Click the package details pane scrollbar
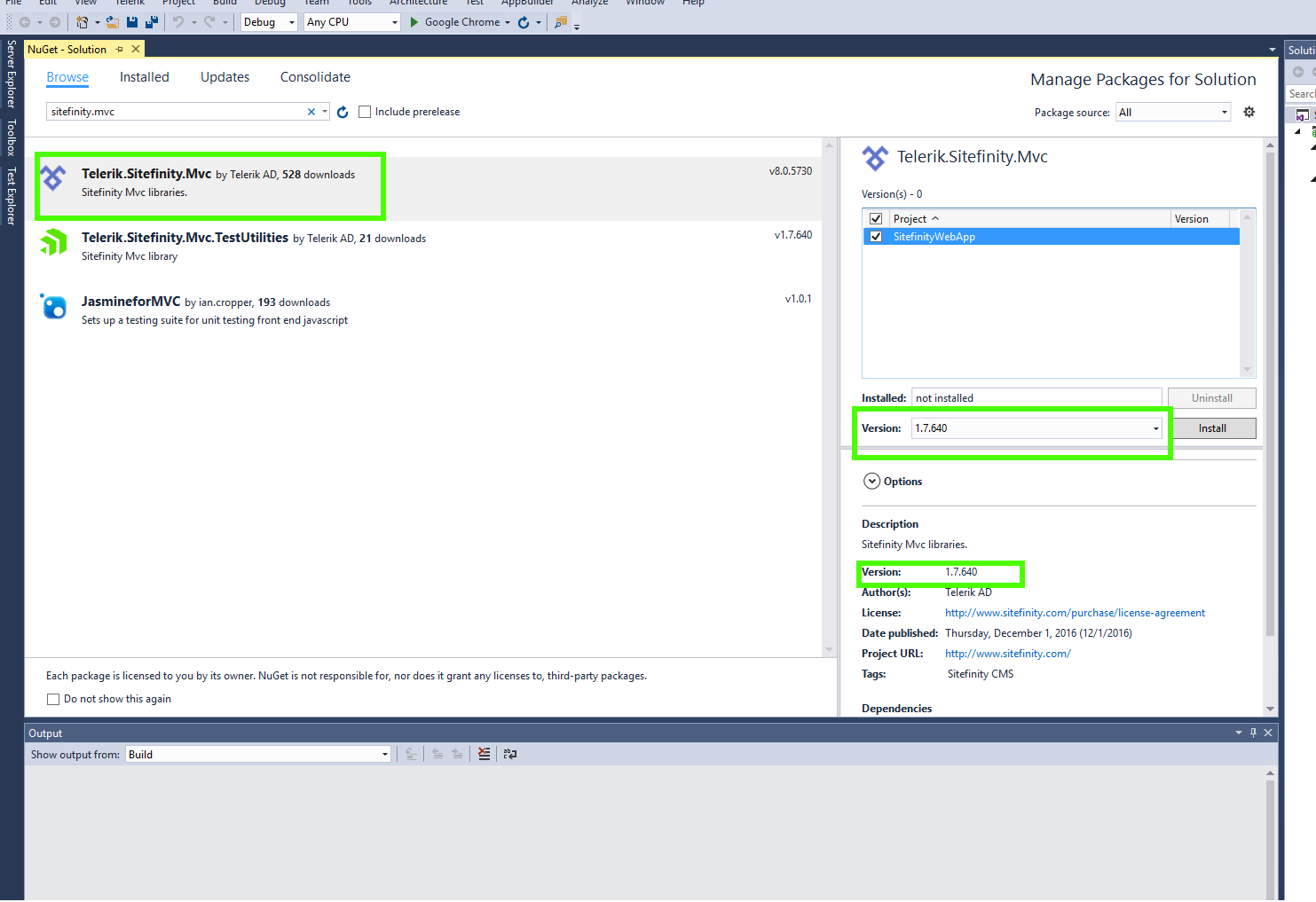Viewport: 1316px width, 902px height. (x=1270, y=426)
